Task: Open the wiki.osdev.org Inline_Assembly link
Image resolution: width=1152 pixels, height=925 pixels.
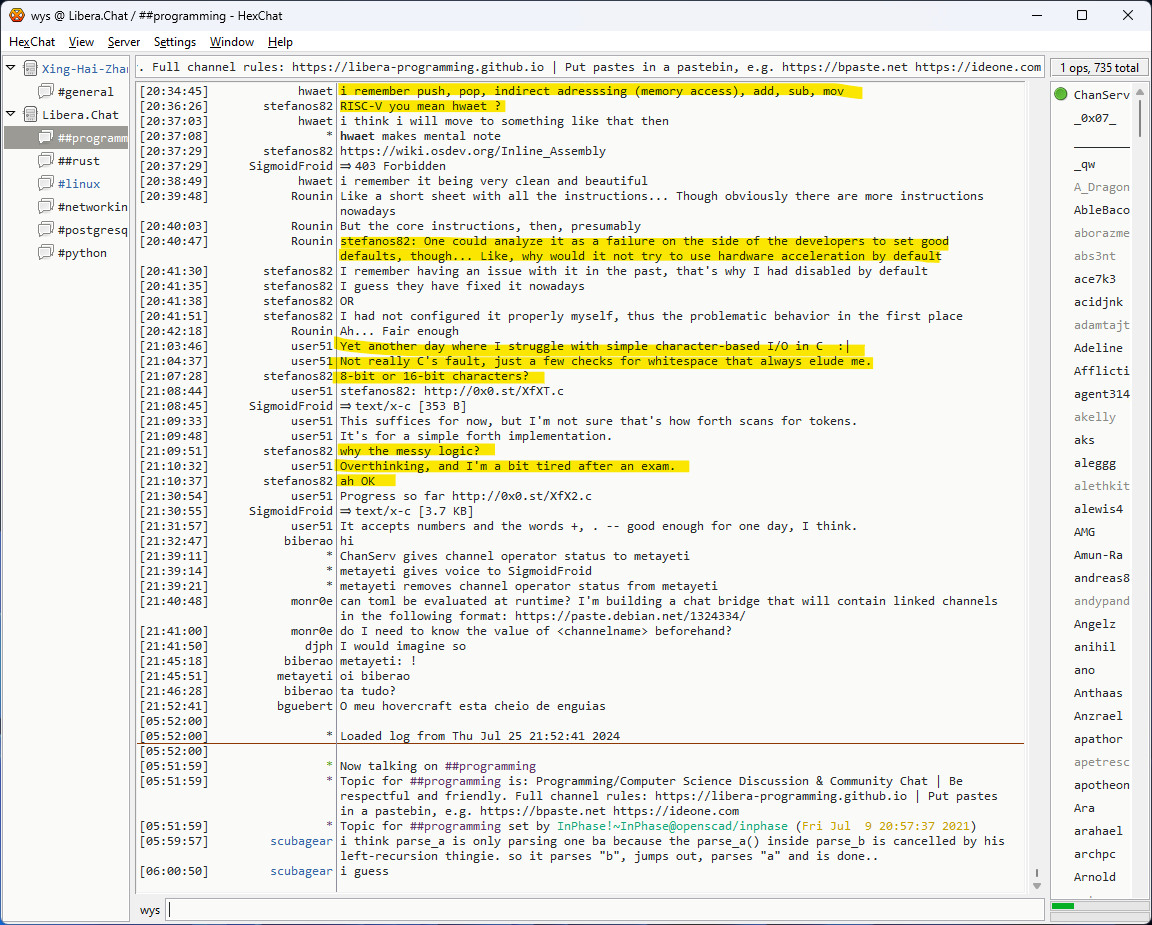Action: pos(472,151)
